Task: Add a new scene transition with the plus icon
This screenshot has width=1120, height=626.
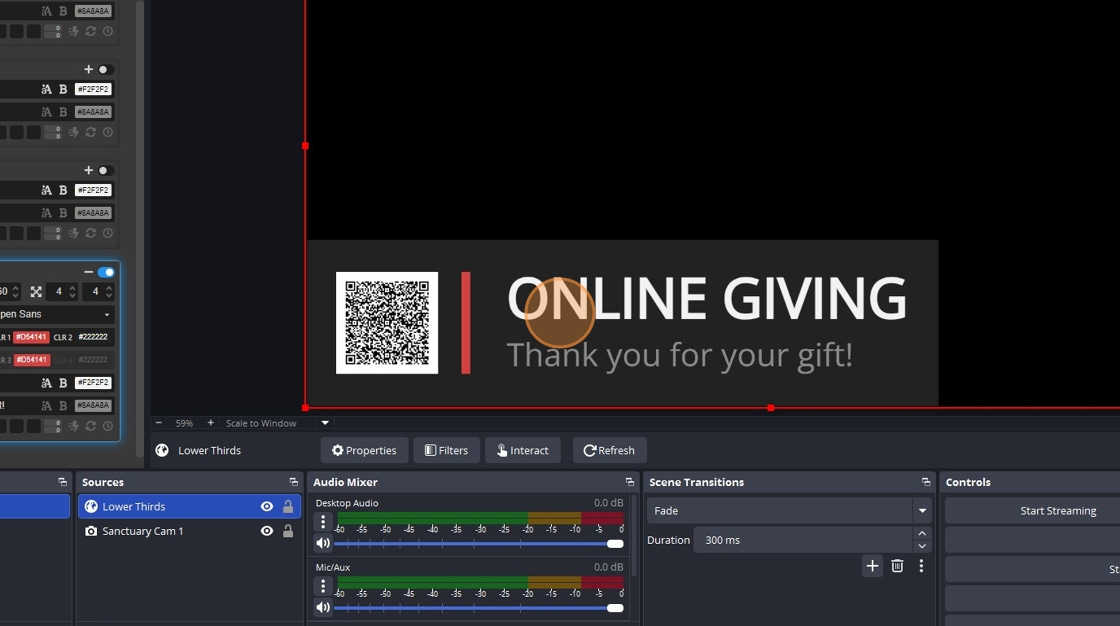Action: (872, 566)
